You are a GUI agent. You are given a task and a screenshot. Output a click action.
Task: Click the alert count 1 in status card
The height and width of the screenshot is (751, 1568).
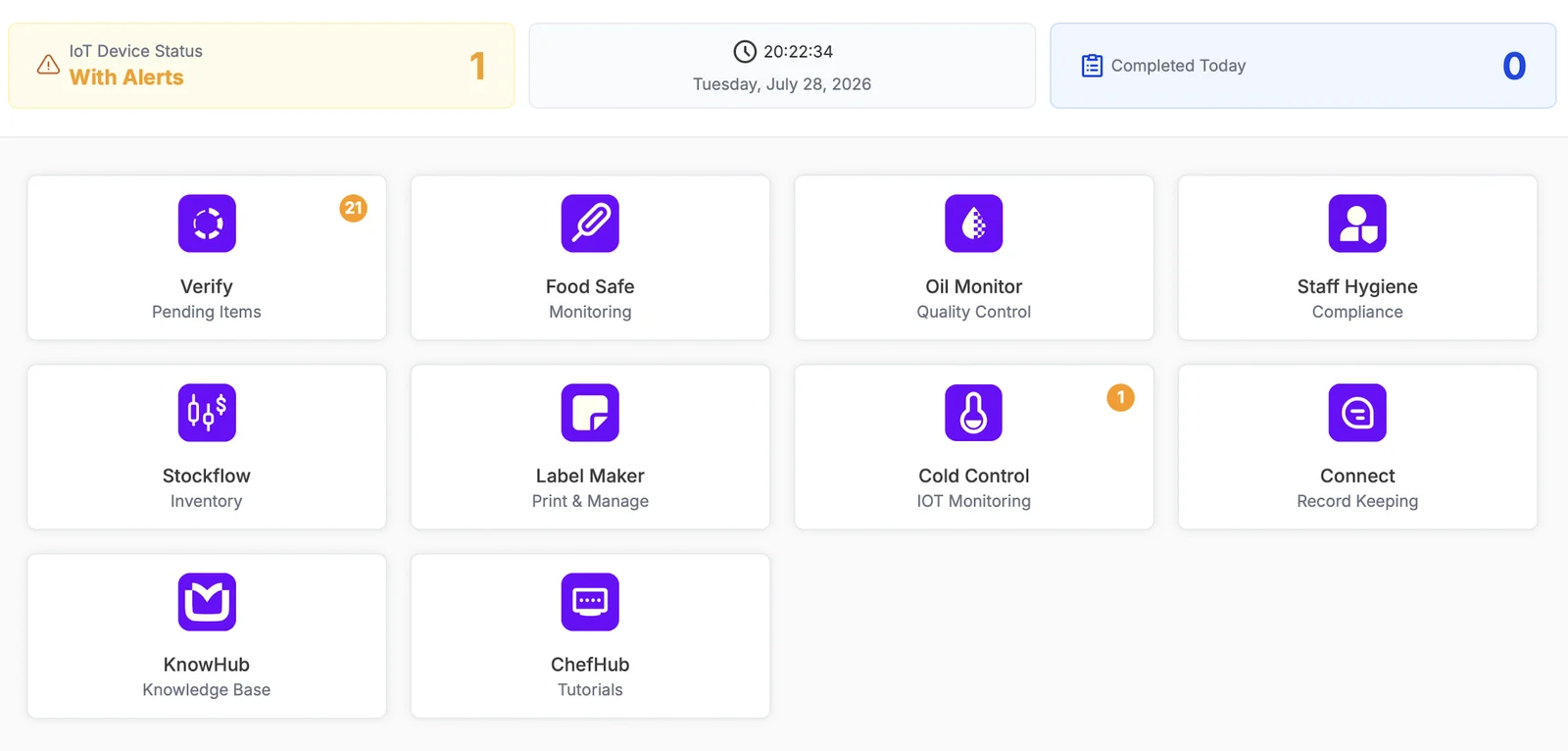(477, 66)
